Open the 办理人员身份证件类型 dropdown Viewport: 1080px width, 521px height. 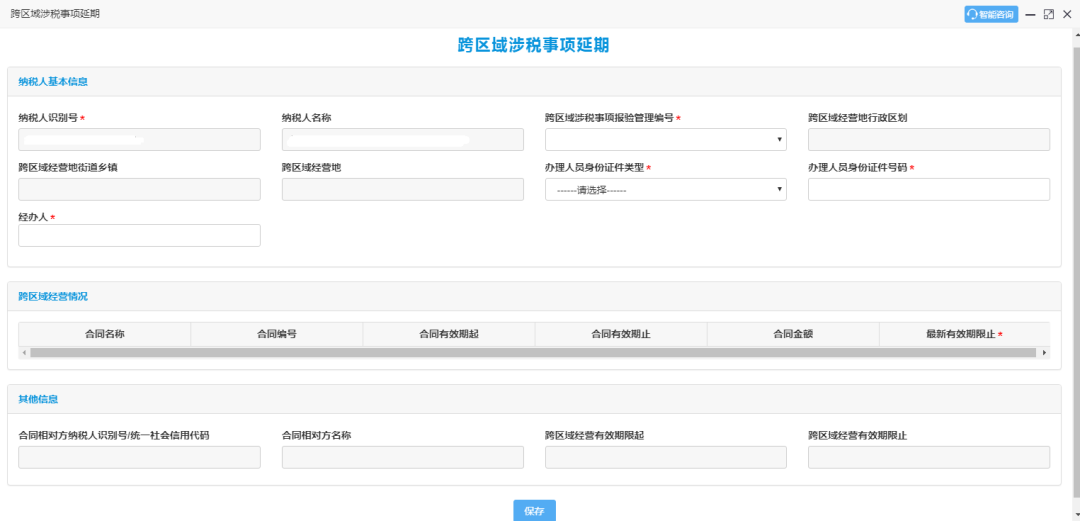(x=665, y=190)
